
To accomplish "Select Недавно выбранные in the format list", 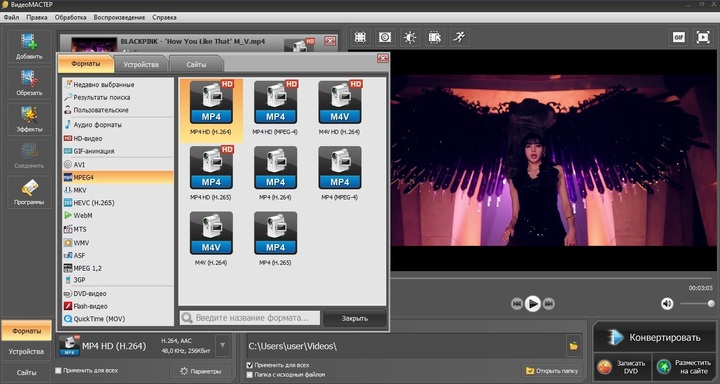I will tap(118, 85).
